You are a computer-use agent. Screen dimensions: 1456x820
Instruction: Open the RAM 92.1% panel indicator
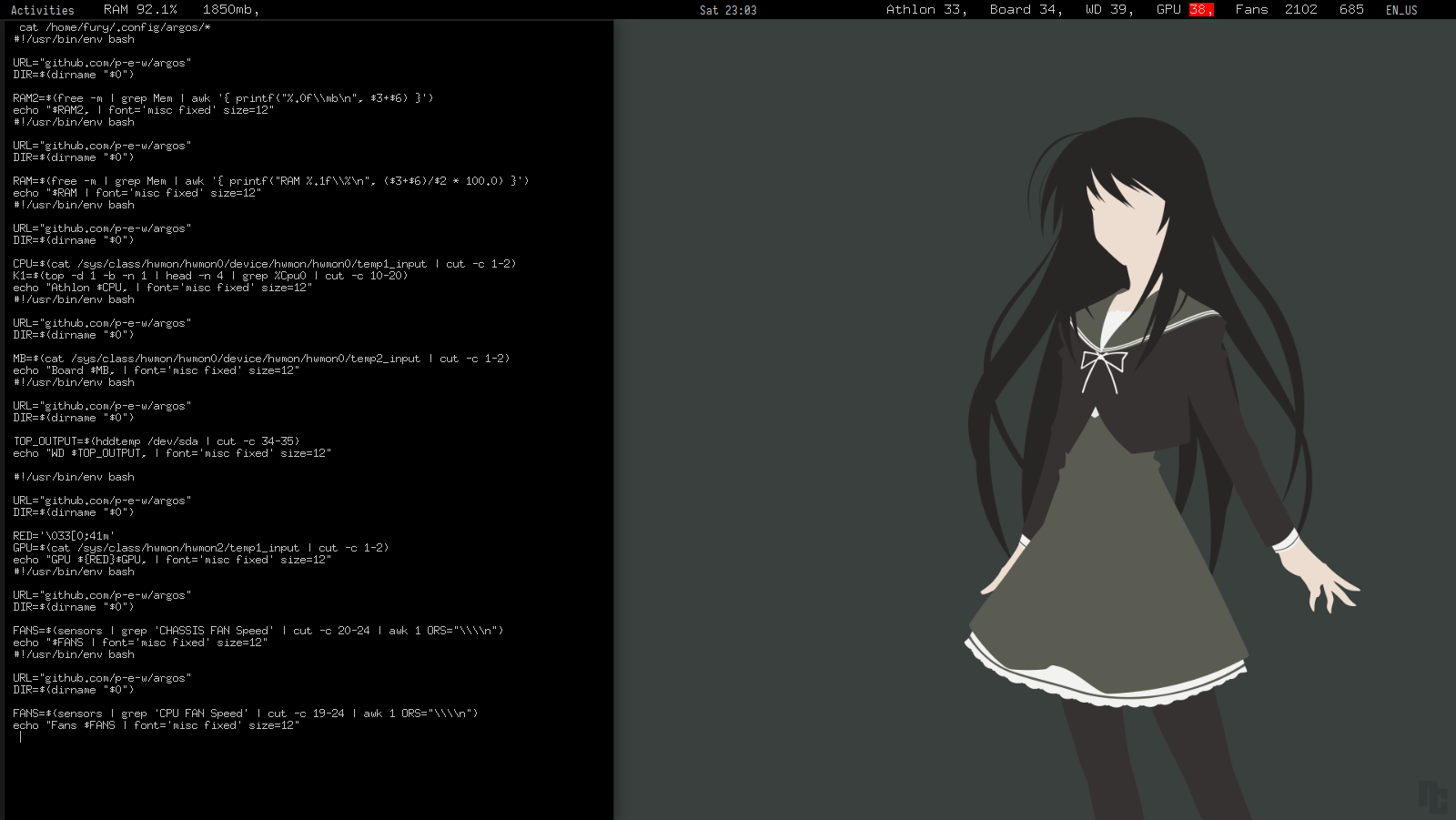(x=140, y=9)
